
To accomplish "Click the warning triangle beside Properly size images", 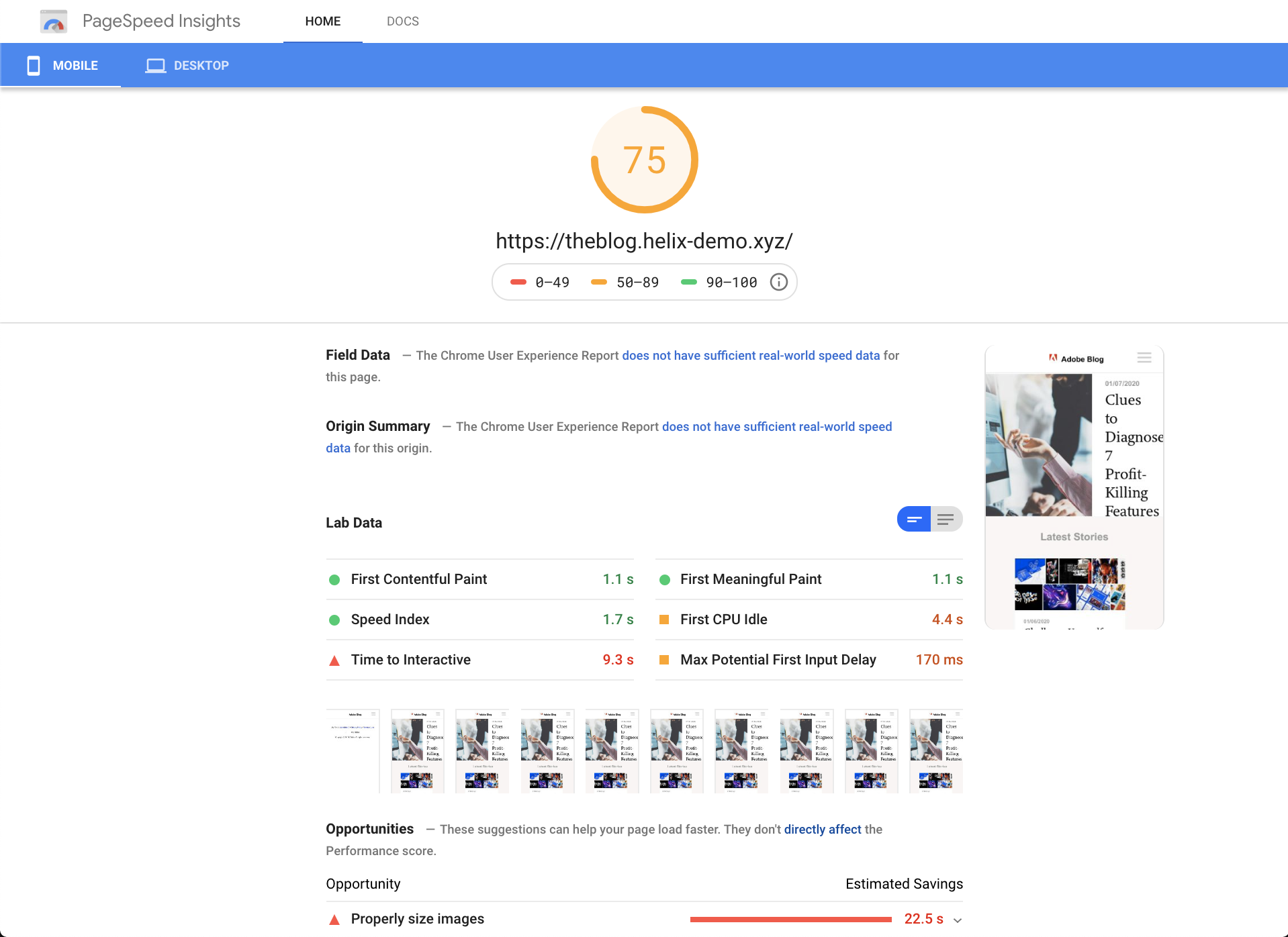I will point(334,919).
